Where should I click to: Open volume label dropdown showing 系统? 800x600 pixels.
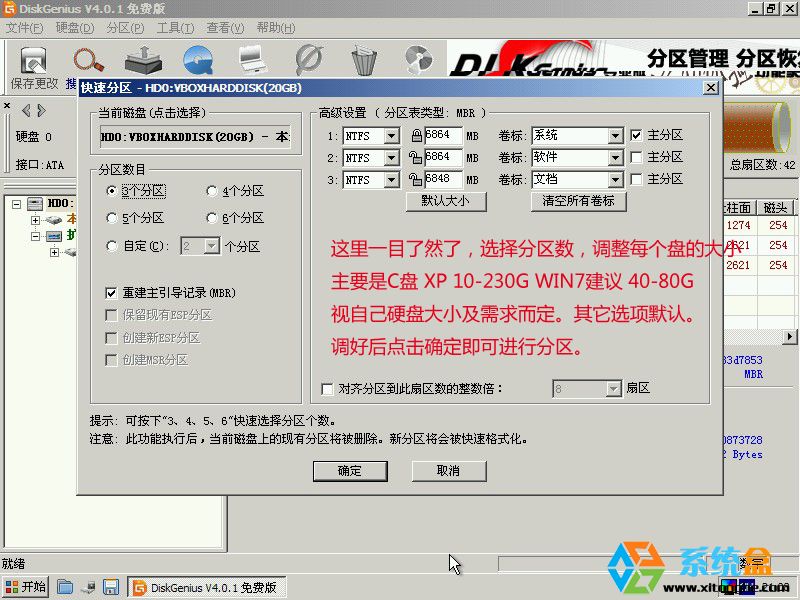pos(615,136)
